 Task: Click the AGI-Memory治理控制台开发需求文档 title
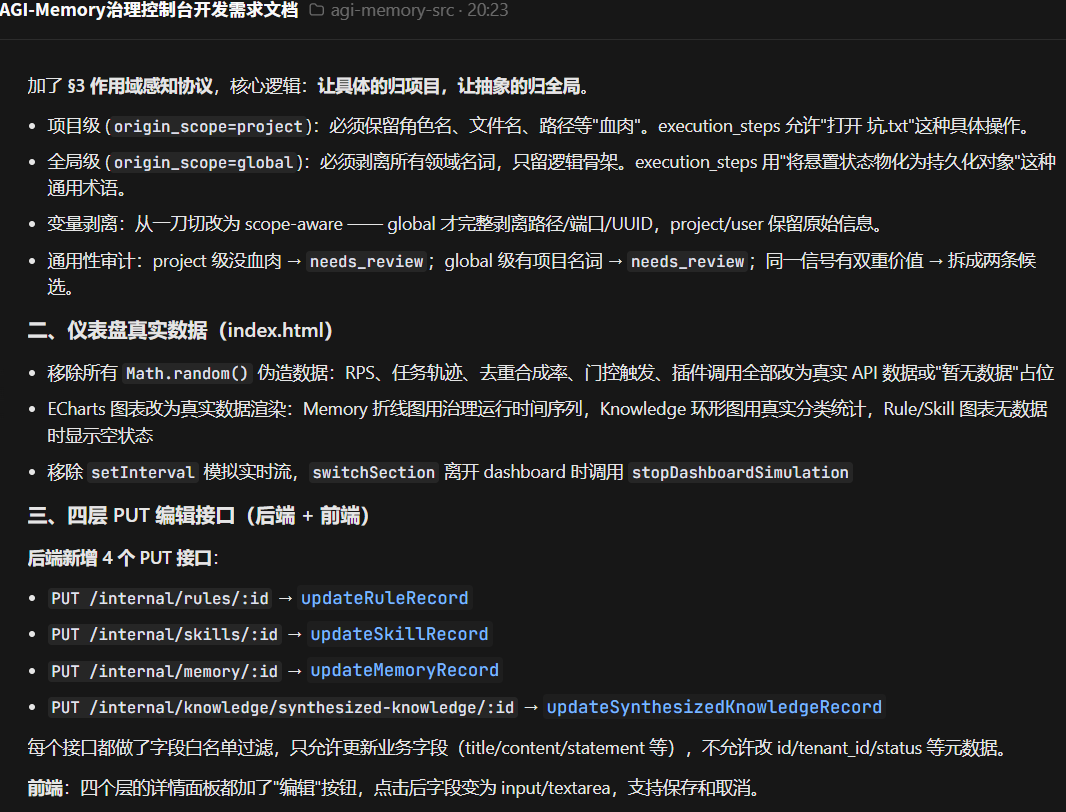tap(148, 10)
